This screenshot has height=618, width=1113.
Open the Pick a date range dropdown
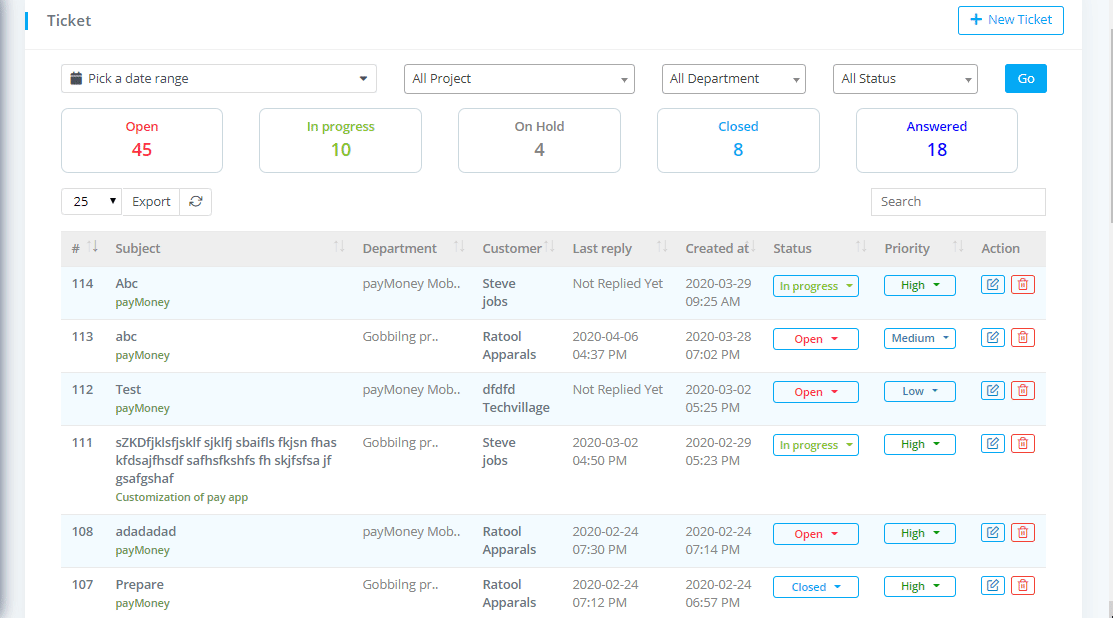click(x=219, y=79)
